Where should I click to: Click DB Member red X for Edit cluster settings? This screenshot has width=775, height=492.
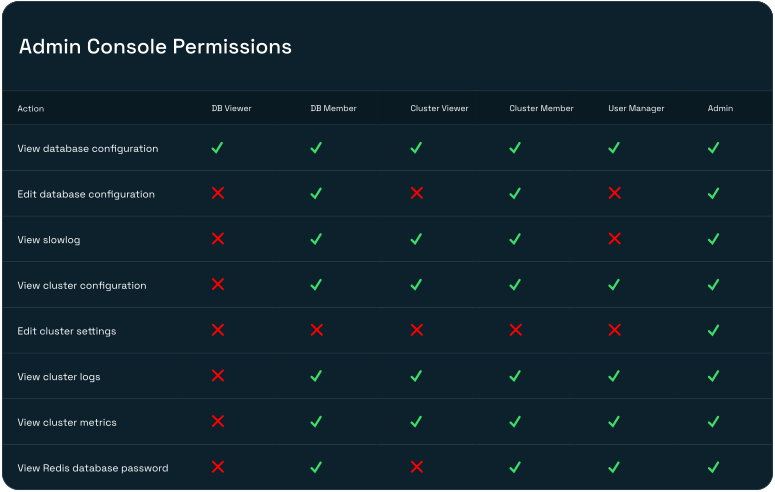(316, 330)
